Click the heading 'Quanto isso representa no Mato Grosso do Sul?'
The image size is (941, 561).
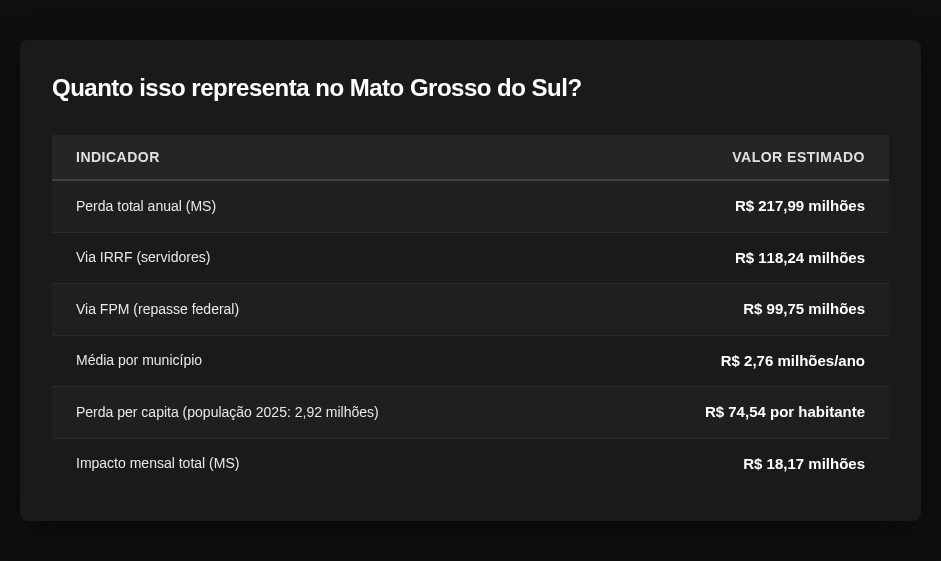(x=316, y=88)
